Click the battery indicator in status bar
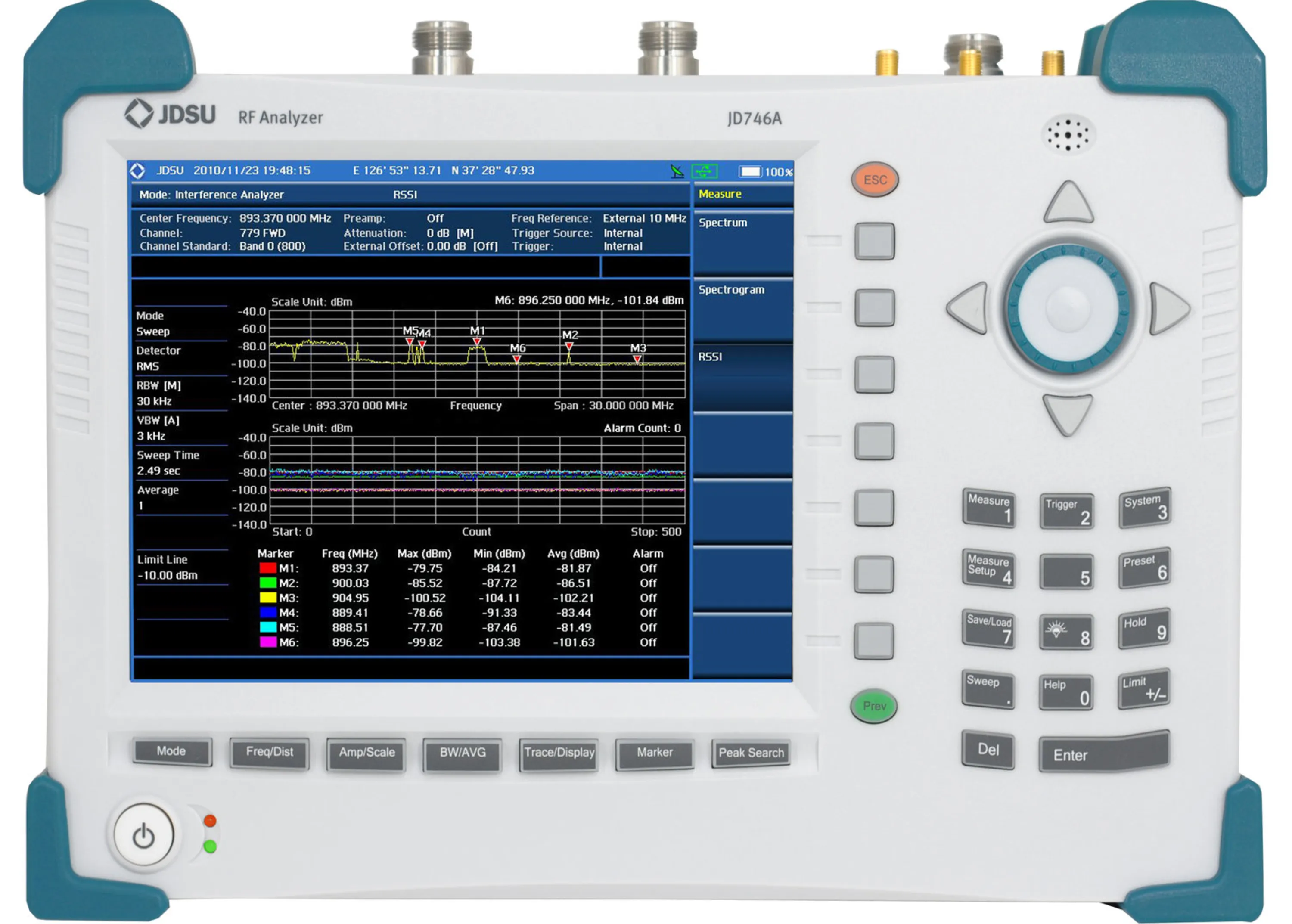 click(x=750, y=171)
